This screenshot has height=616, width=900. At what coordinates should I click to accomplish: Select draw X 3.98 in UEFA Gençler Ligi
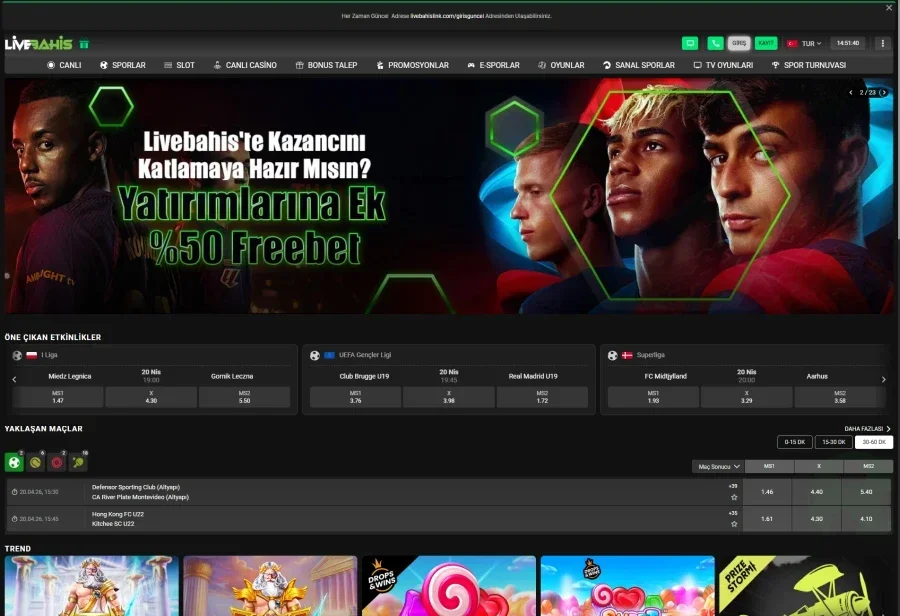(449, 397)
